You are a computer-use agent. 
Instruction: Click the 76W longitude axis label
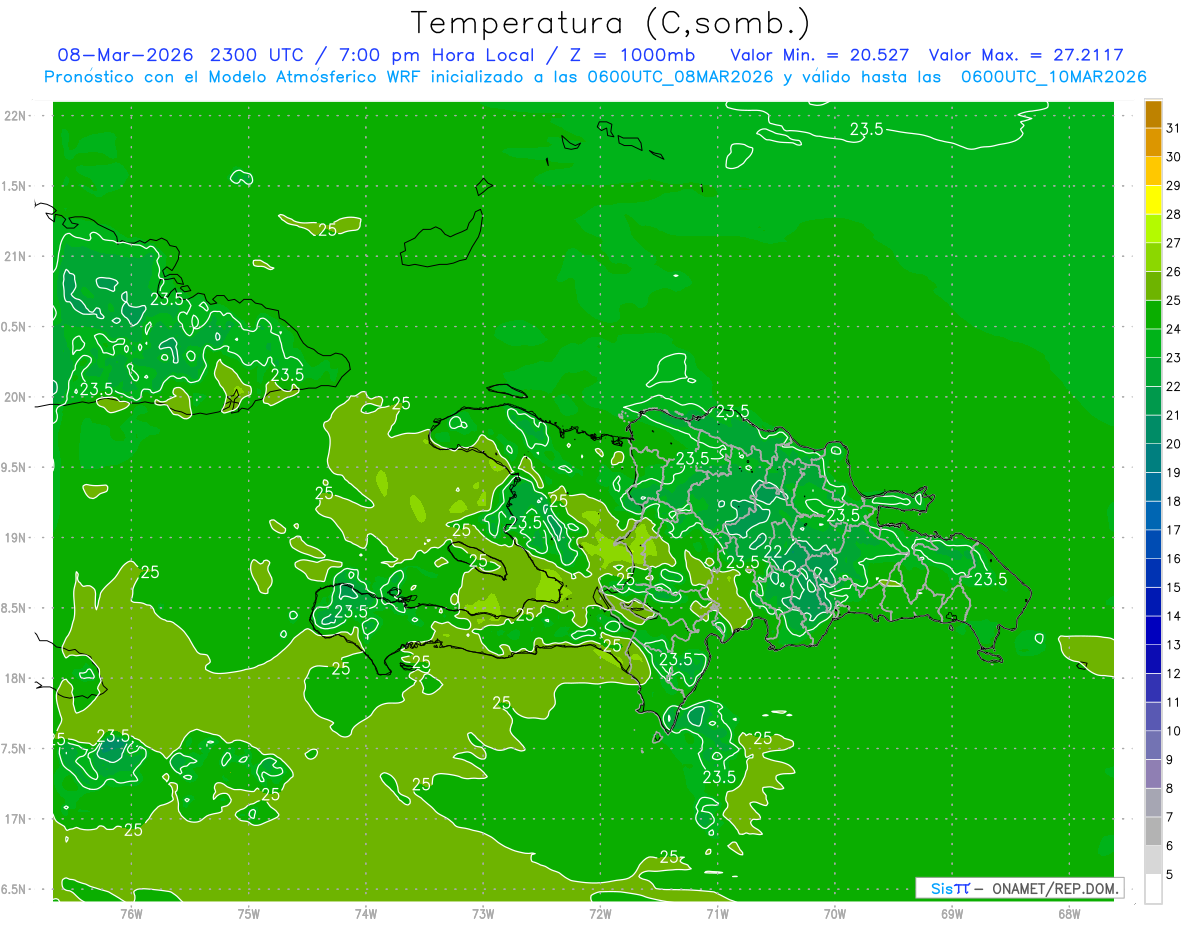tap(131, 913)
